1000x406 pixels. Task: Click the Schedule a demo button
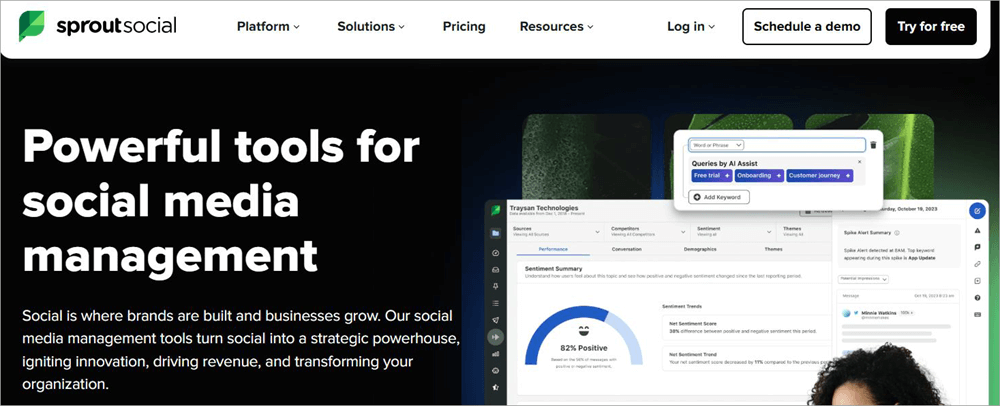point(807,27)
